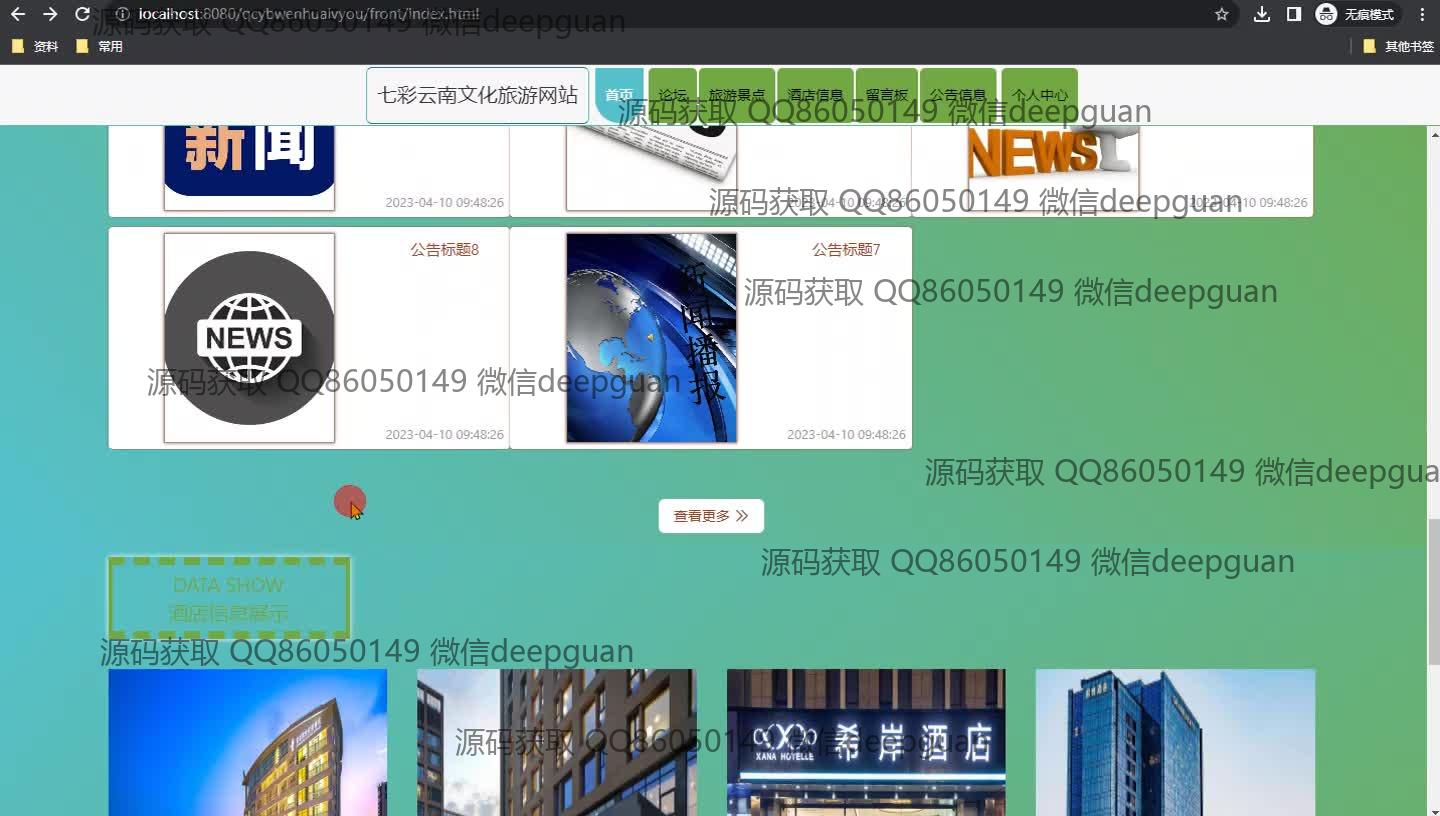Open the 公告信息 navigation tab
Viewport: 1440px width, 816px height.
[958, 95]
